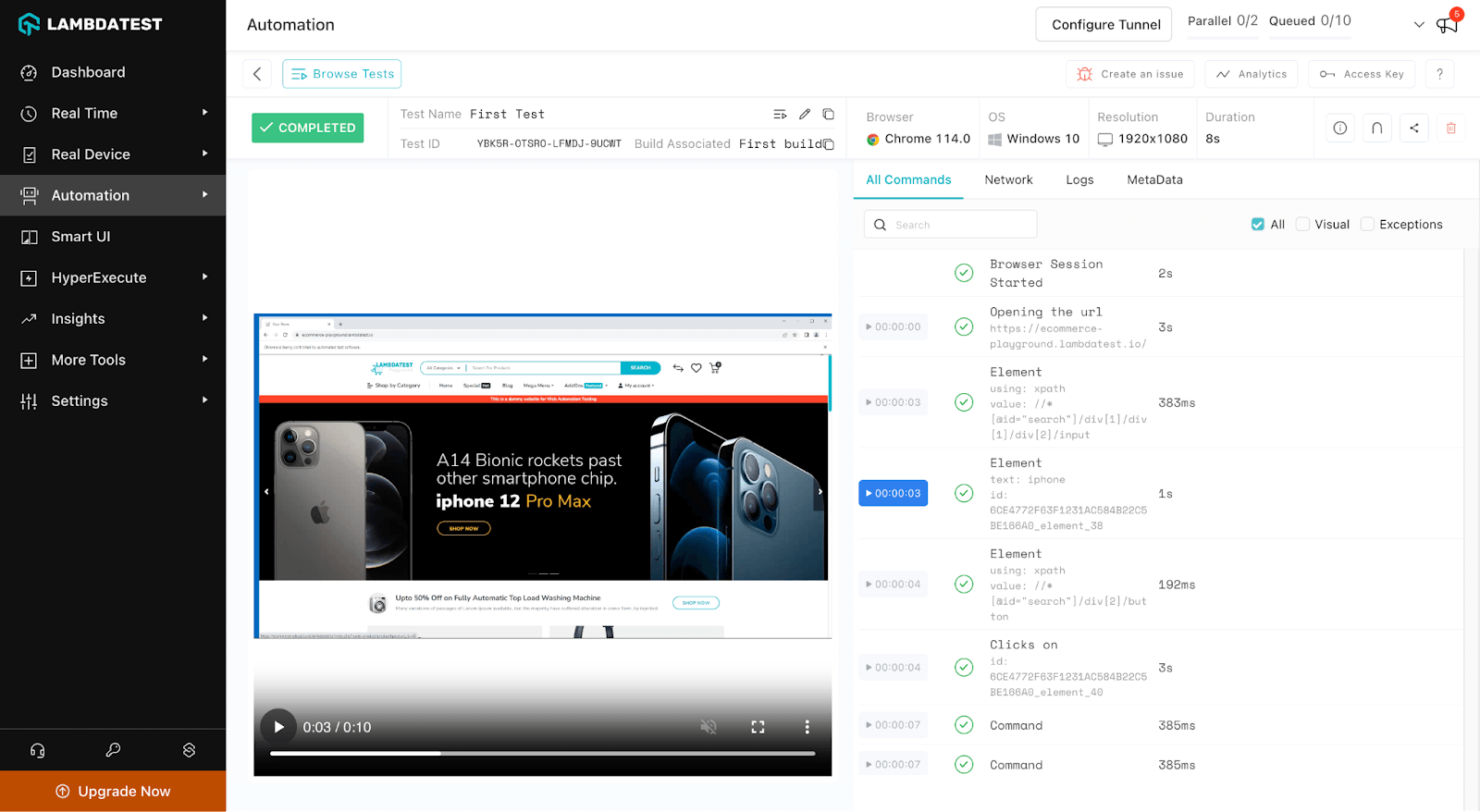Switch to All Commands tab
This screenshot has width=1480, height=812.
click(908, 179)
